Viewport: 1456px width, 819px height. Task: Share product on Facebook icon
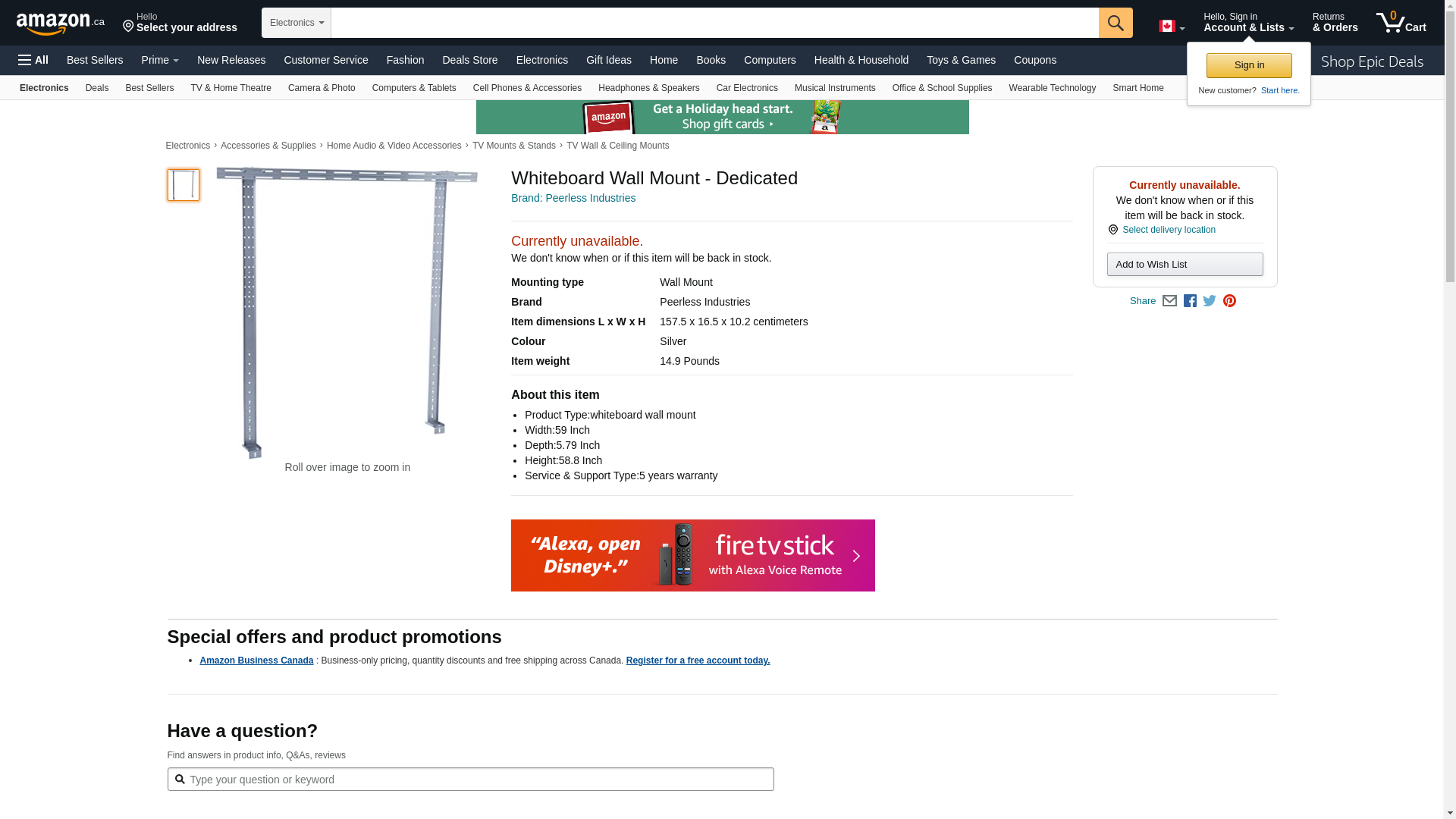[1190, 301]
